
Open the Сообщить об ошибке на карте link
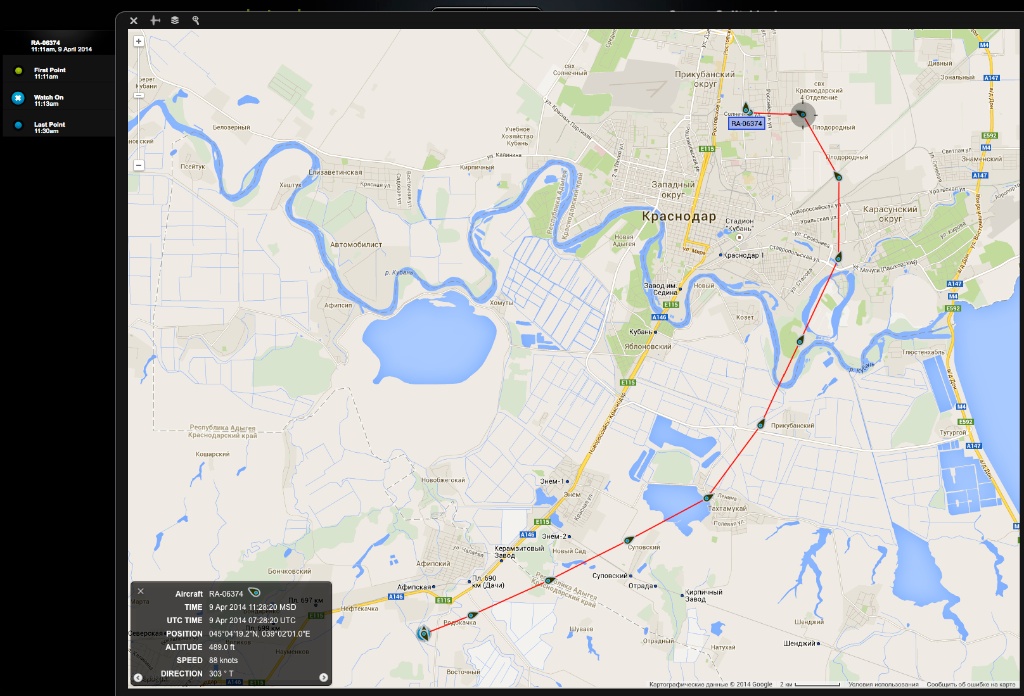pos(972,684)
